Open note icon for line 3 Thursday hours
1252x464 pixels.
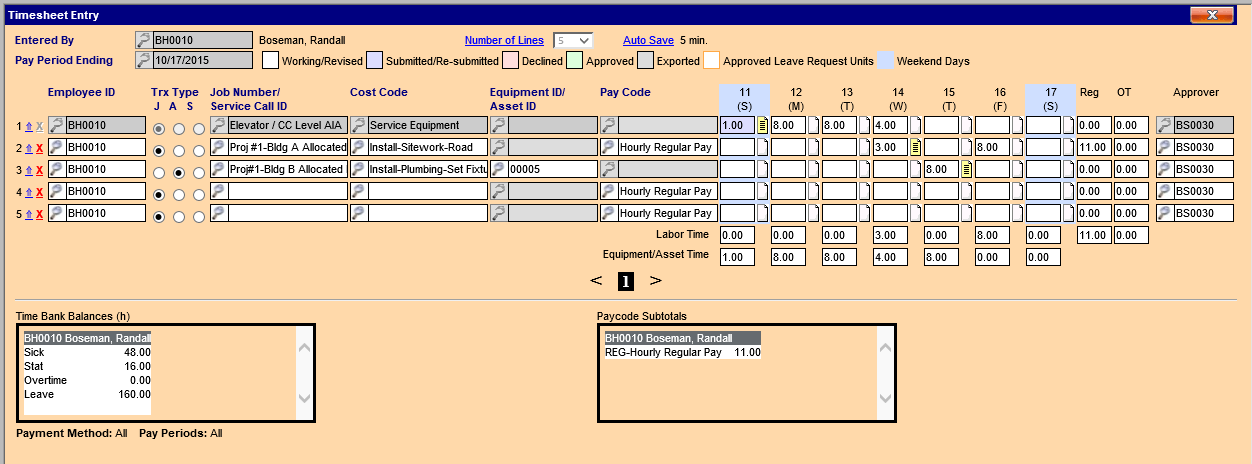click(966, 170)
